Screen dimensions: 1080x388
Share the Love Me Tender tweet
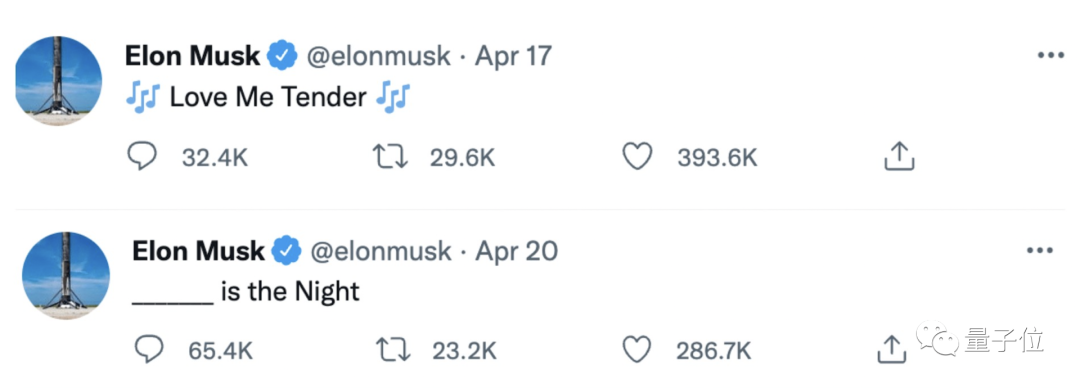pos(899,156)
